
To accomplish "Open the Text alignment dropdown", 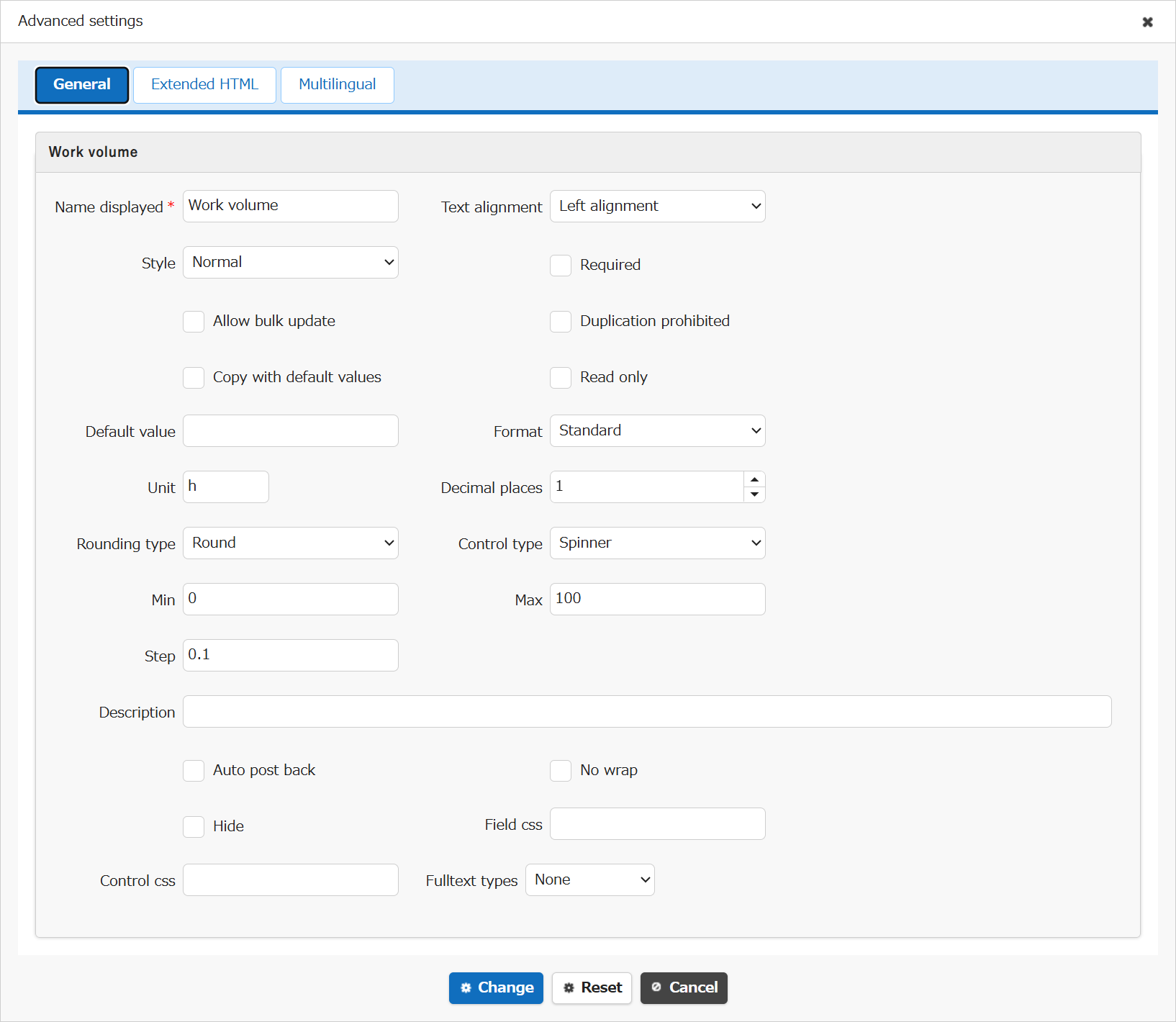I will coord(658,206).
